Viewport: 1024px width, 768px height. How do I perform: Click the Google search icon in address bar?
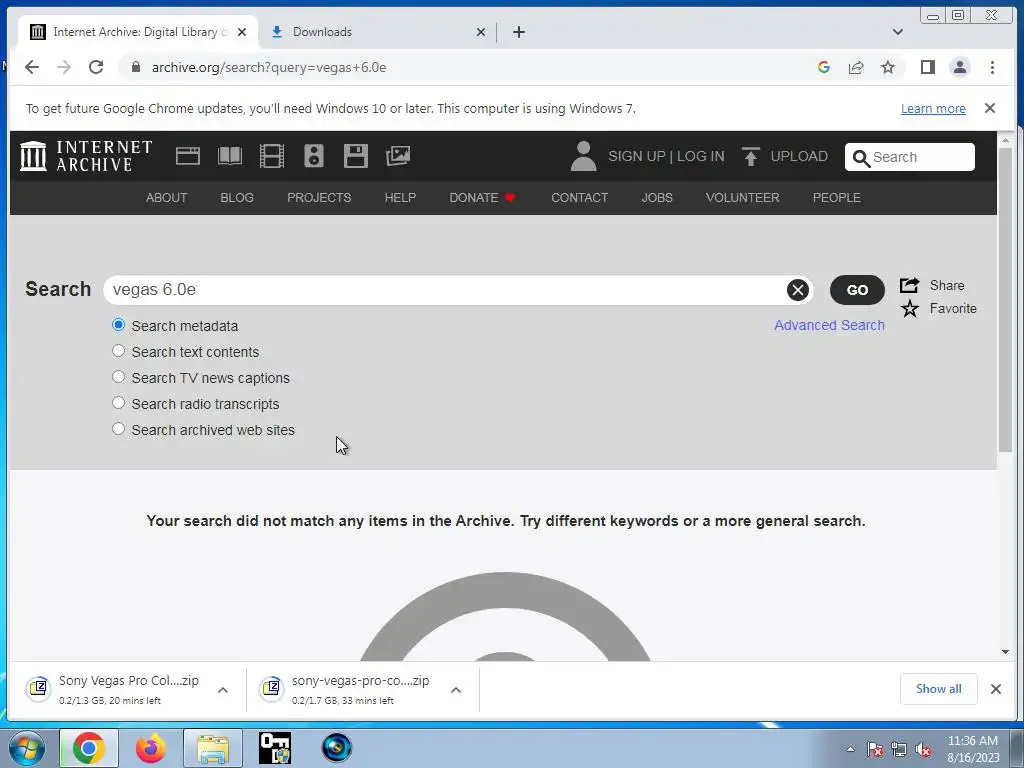824,67
